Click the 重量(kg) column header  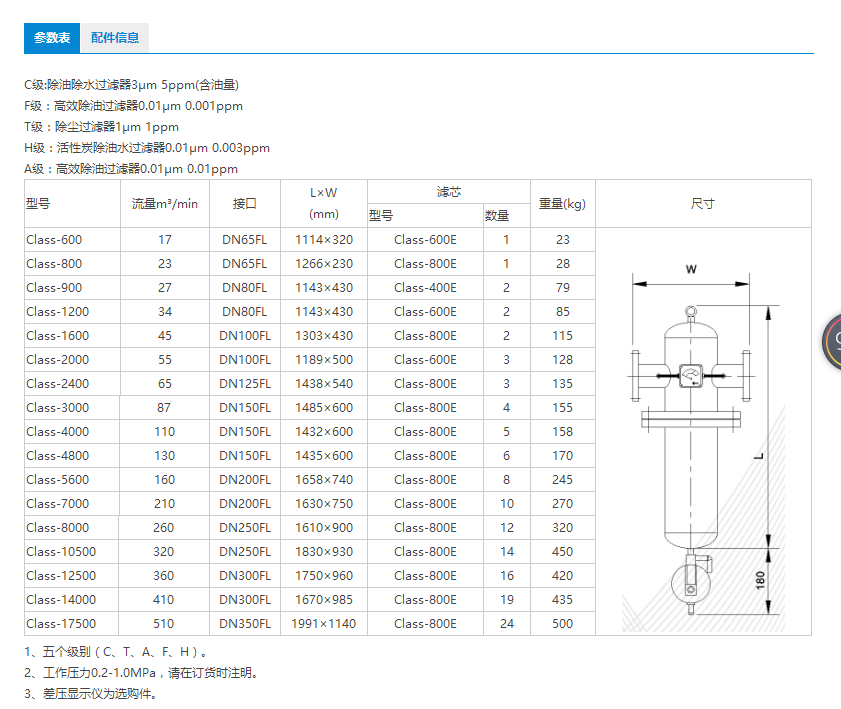coord(563,204)
